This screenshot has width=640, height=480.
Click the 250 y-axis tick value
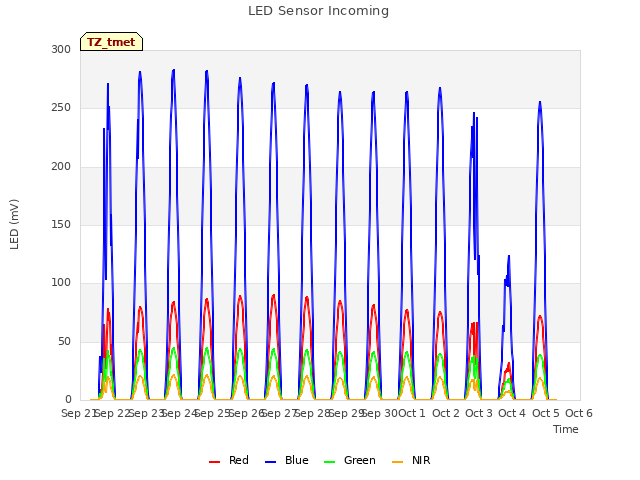[61, 108]
